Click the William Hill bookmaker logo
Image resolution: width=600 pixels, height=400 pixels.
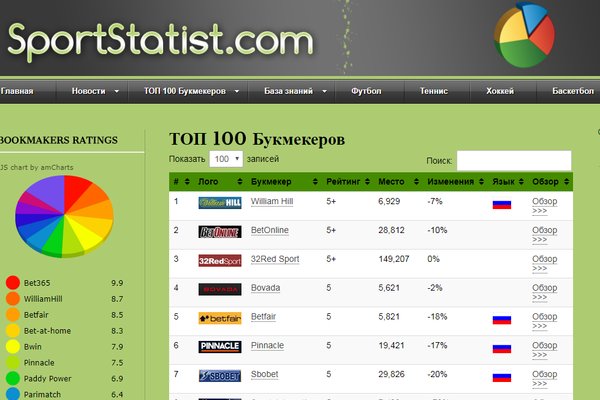click(220, 203)
